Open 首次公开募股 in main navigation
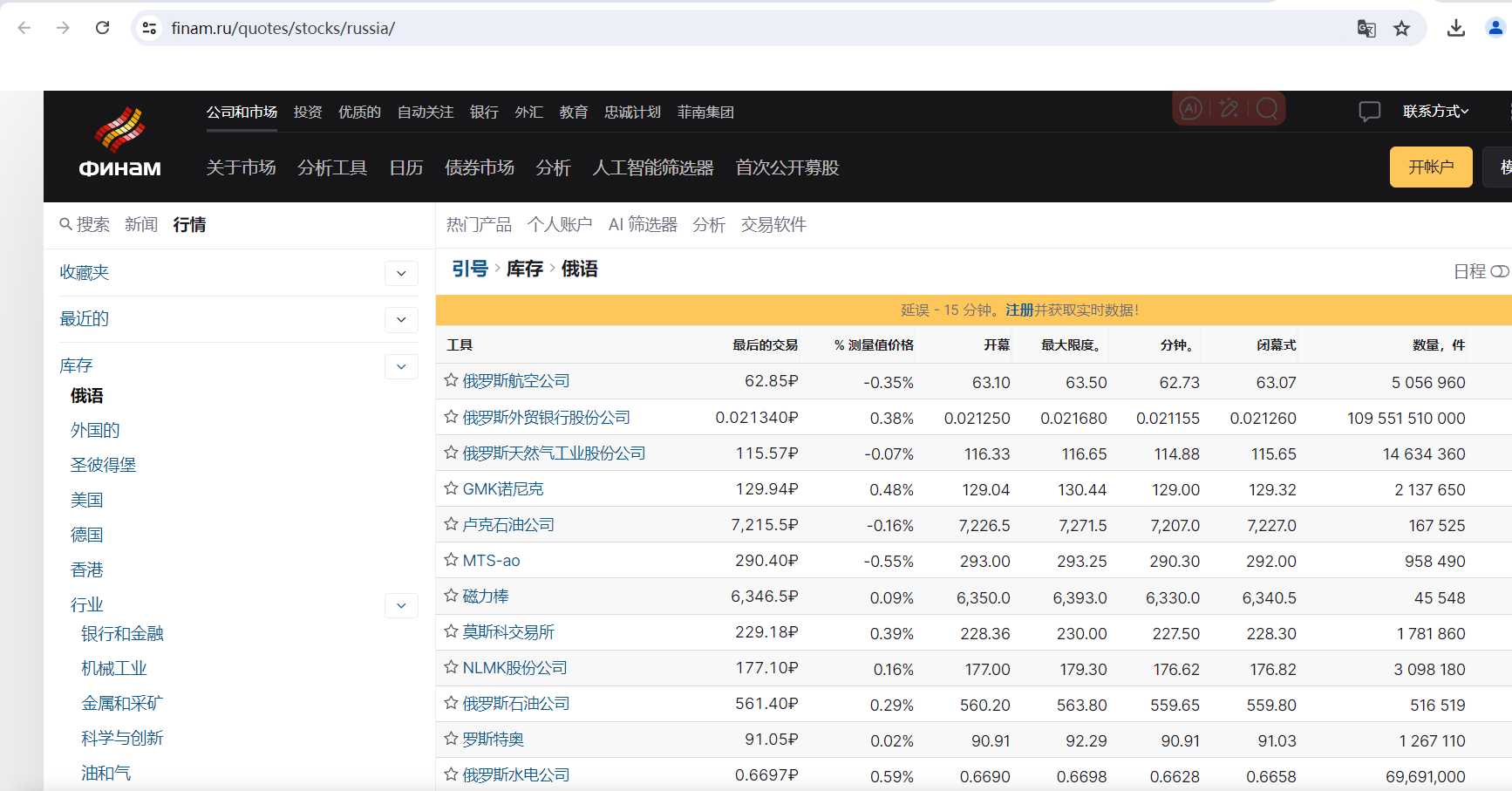1512x791 pixels. [787, 167]
